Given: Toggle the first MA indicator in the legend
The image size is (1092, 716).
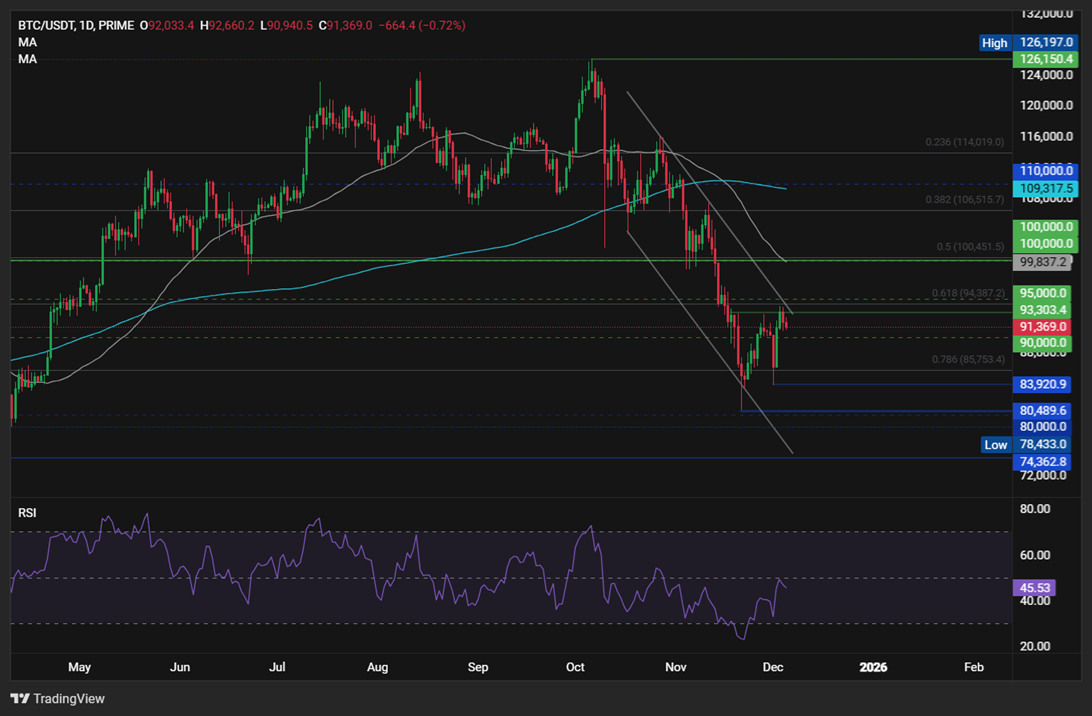Looking at the screenshot, I should coord(27,42).
